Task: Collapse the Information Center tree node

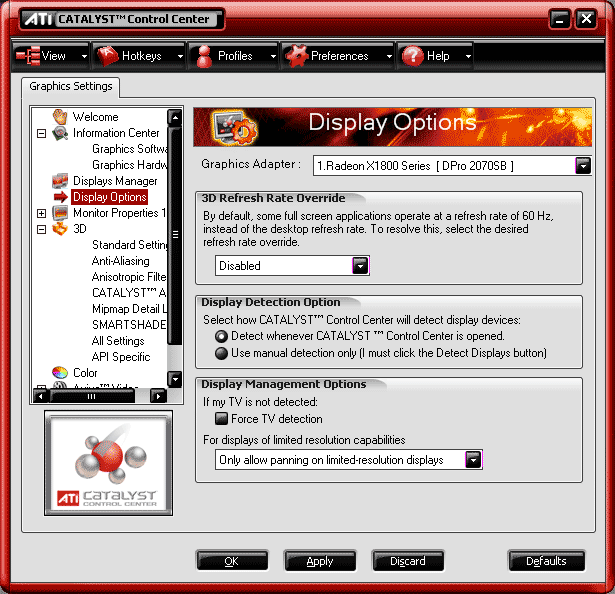Action: coord(41,133)
